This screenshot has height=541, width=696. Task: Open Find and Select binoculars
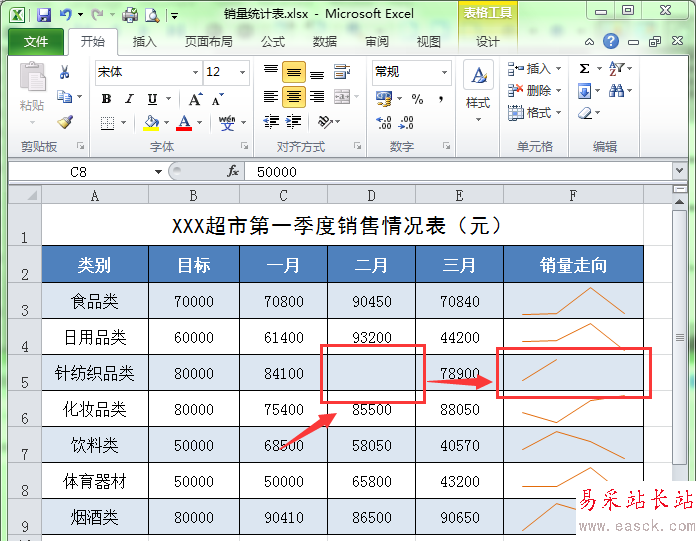[x=616, y=91]
